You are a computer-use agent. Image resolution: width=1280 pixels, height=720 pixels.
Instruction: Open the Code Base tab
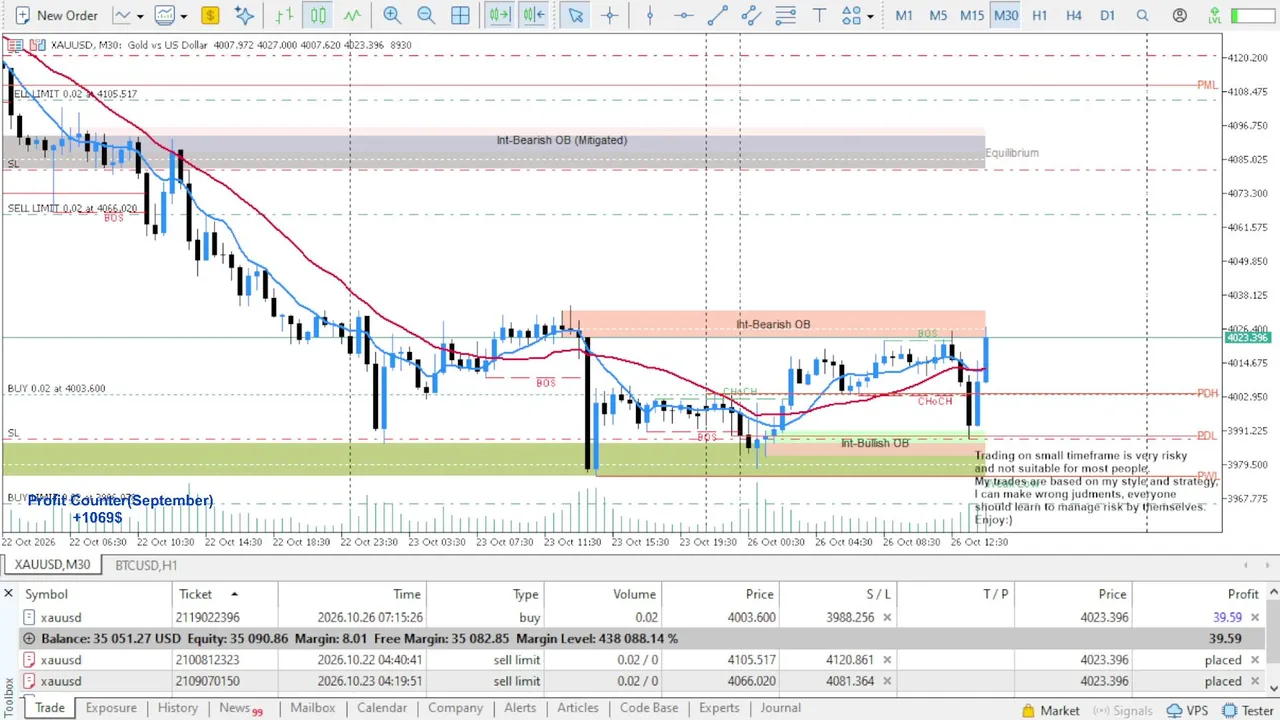649,708
